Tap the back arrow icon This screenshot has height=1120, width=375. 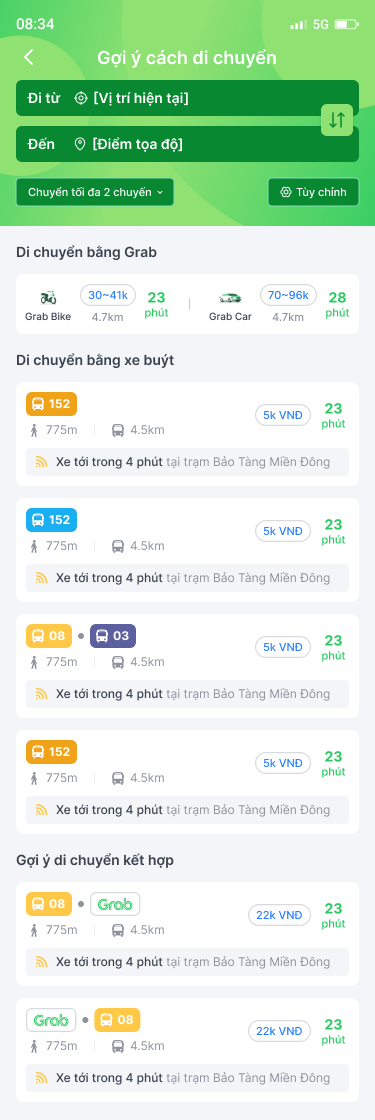click(29, 58)
